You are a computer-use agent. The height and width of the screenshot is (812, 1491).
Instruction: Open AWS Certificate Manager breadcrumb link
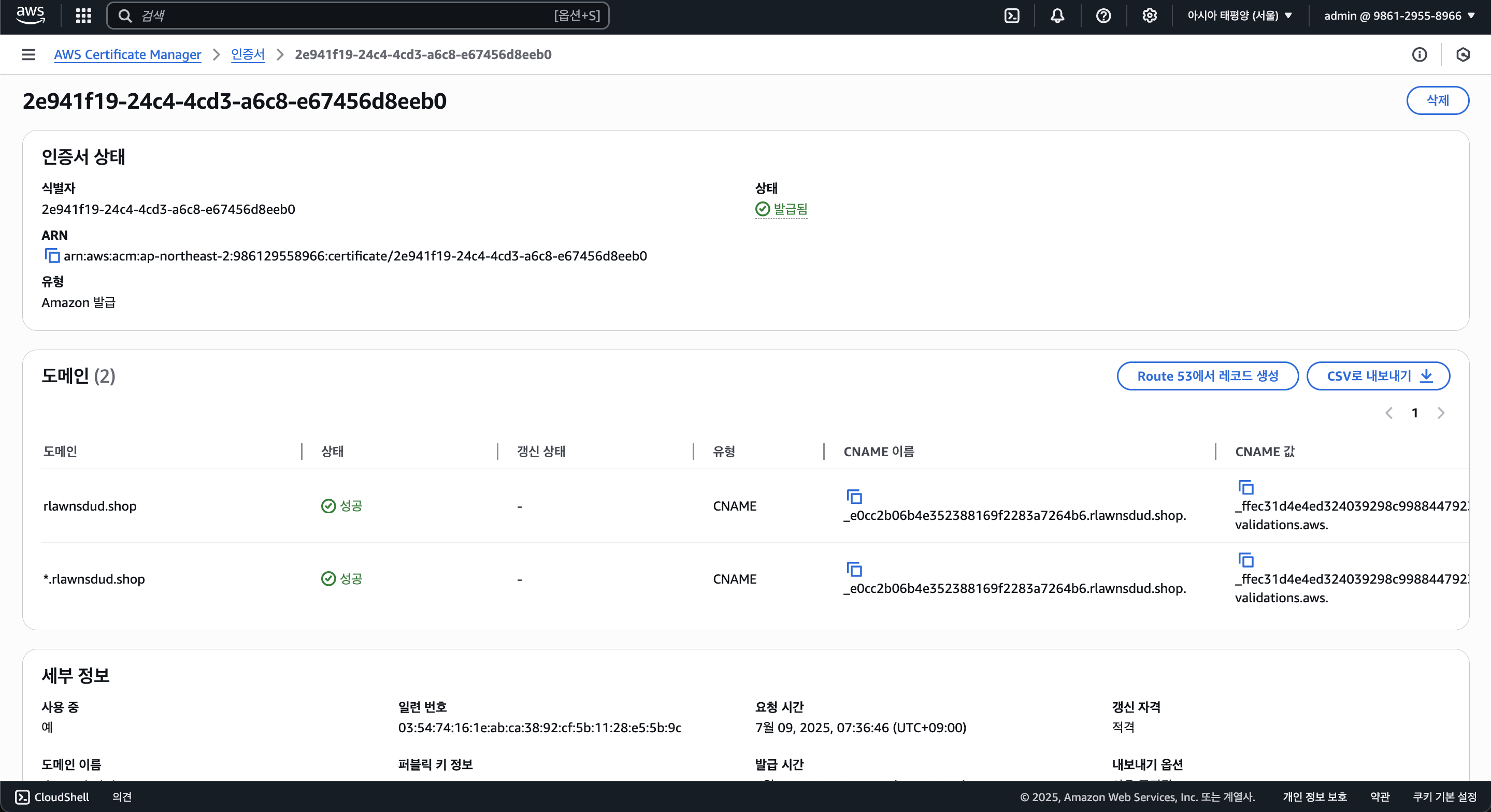point(127,54)
